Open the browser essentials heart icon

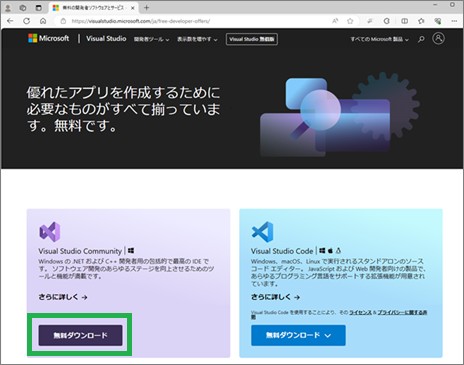(438, 21)
